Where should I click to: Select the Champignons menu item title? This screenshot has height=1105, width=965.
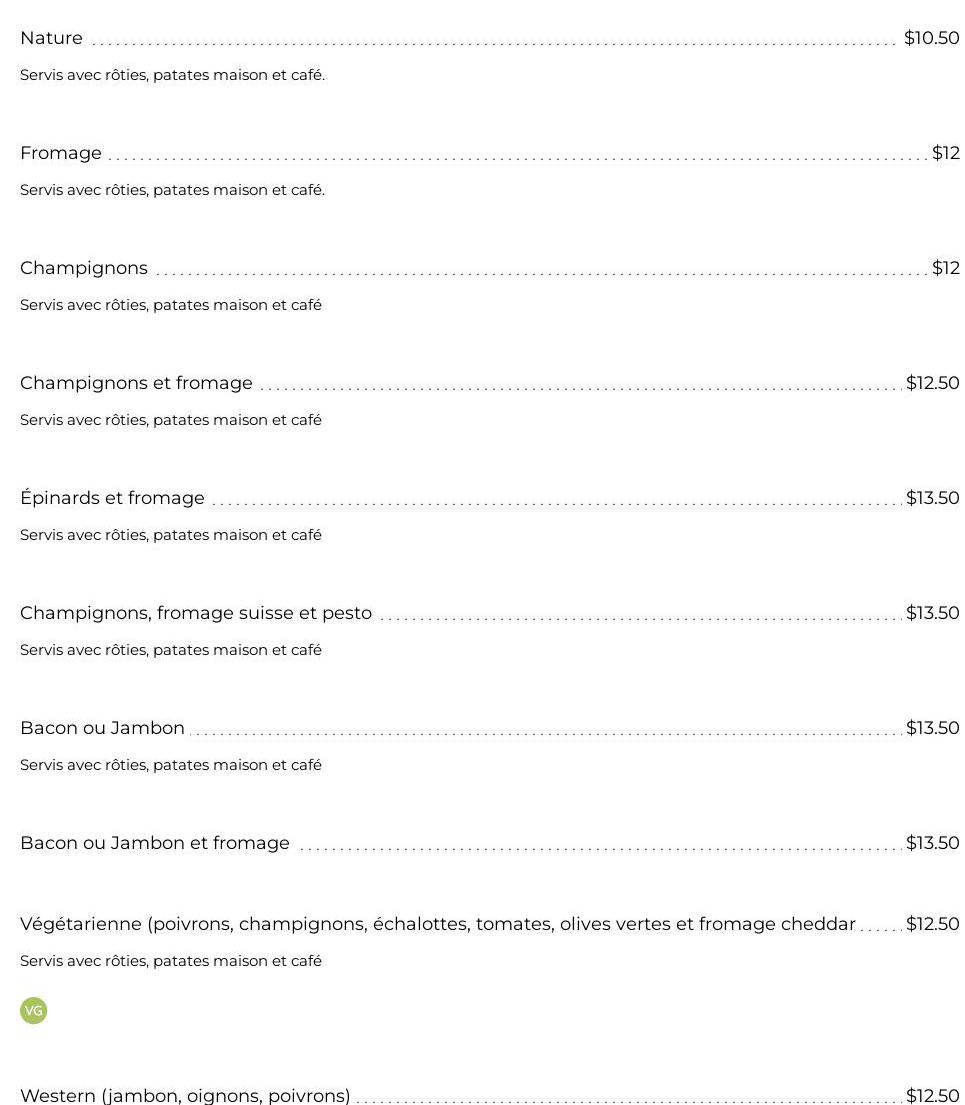(x=84, y=268)
